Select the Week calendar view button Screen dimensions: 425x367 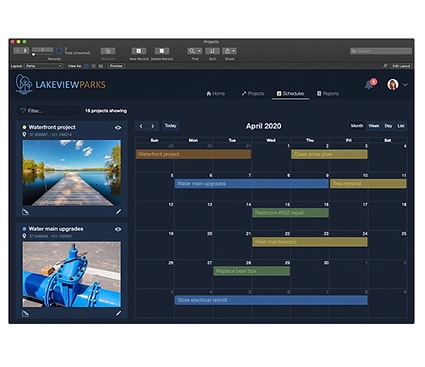(x=374, y=126)
